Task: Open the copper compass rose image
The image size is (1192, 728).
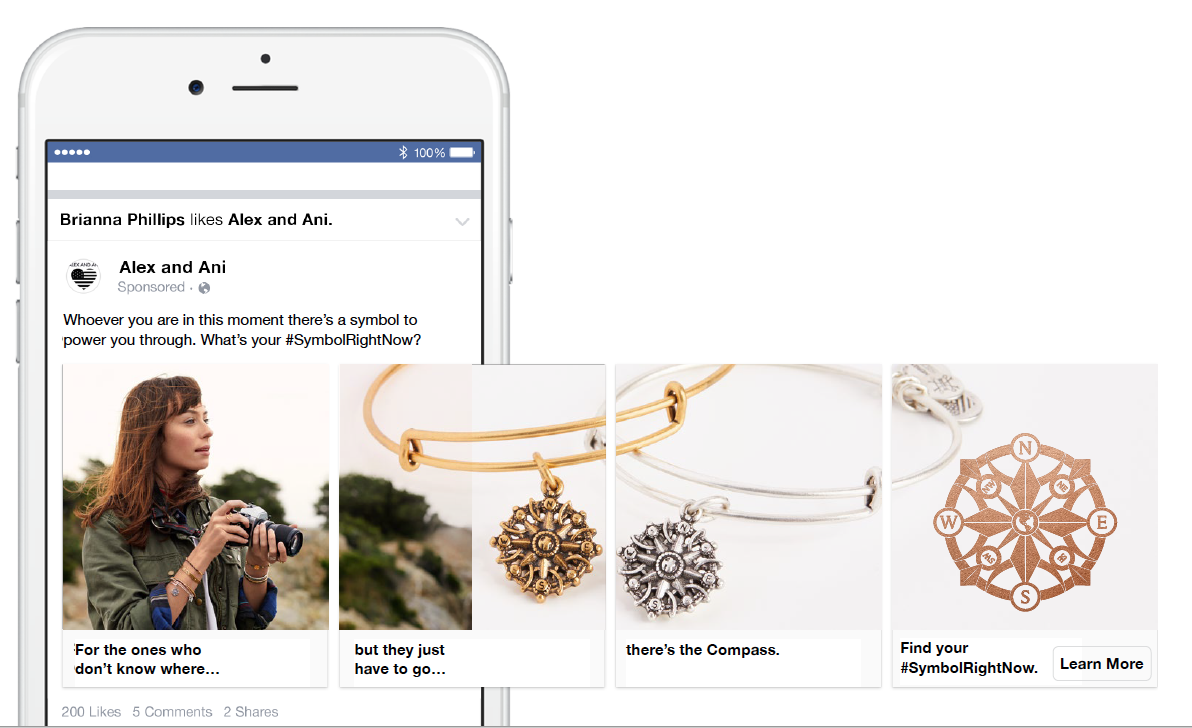Action: 1024,496
